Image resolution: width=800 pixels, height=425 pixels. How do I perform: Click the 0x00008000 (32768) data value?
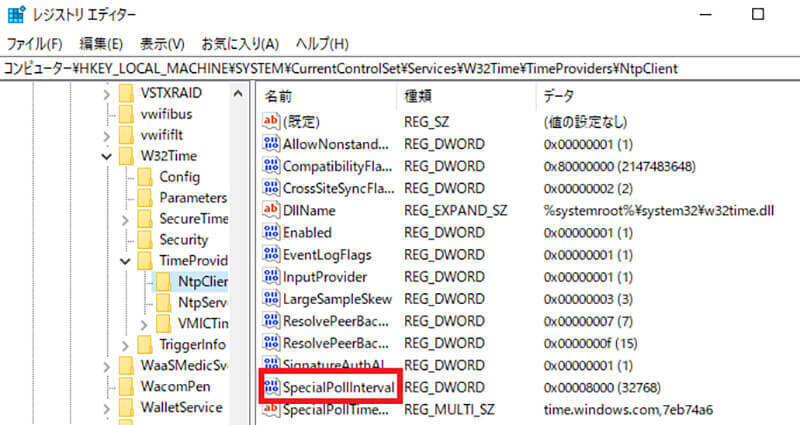[x=602, y=388]
